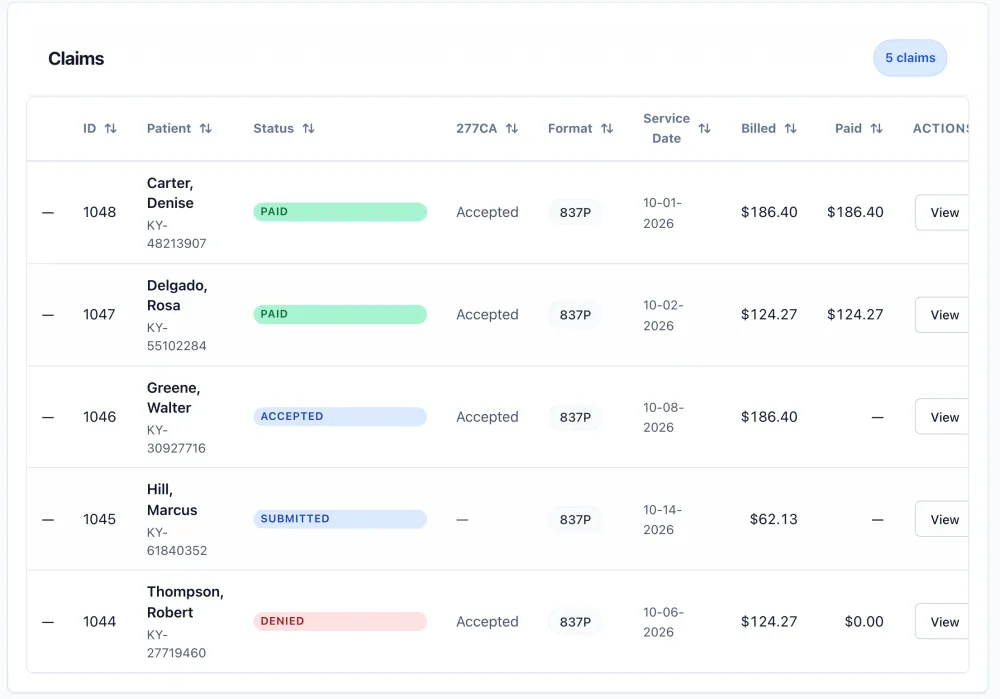1000x699 pixels.
Task: Click the 5 claims badge
Action: tap(910, 58)
